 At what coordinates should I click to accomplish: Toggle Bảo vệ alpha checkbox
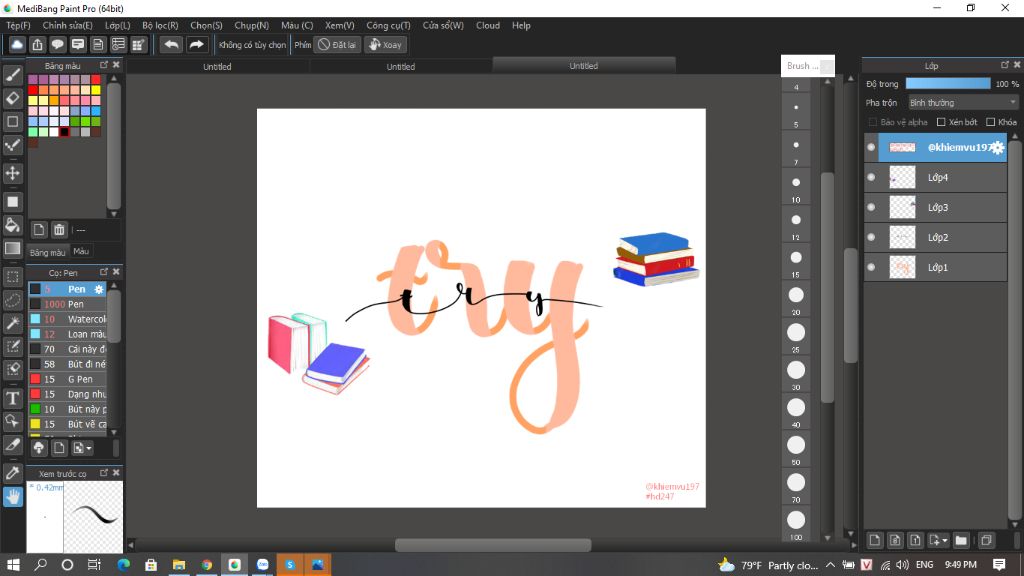pos(872,122)
